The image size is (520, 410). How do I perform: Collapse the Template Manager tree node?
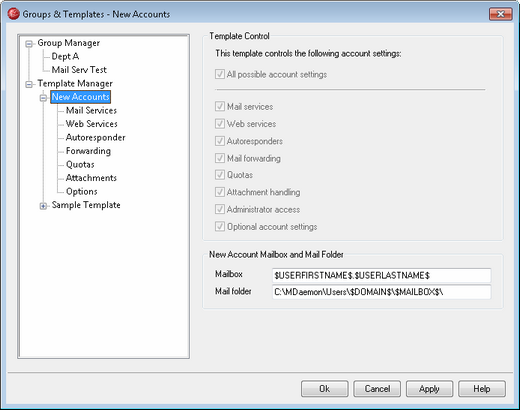point(29,85)
